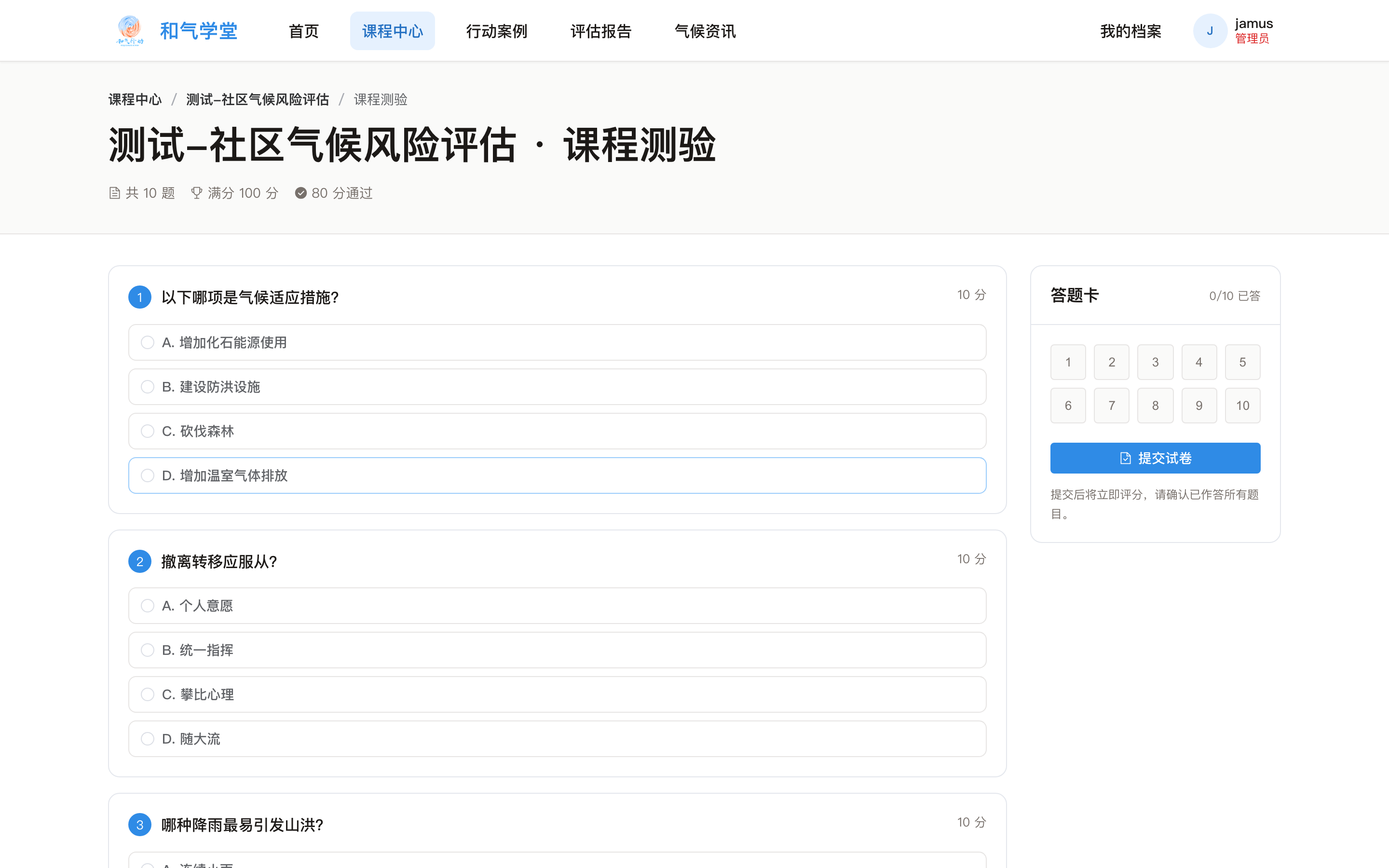This screenshot has width=1389, height=868.
Task: Click the 测试-社区气候风险评估 breadcrumb link
Action: click(x=258, y=99)
